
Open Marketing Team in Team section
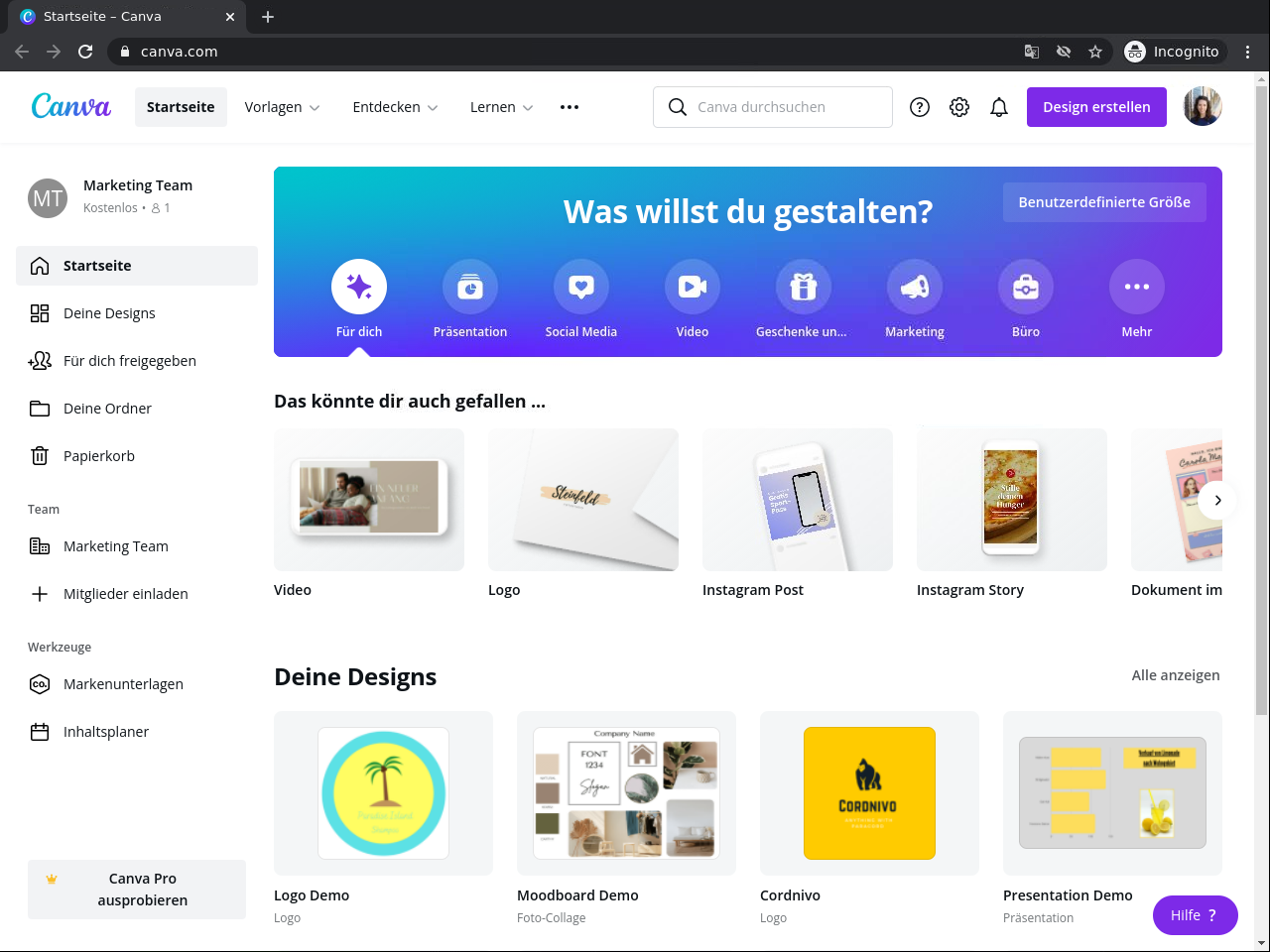(137, 546)
